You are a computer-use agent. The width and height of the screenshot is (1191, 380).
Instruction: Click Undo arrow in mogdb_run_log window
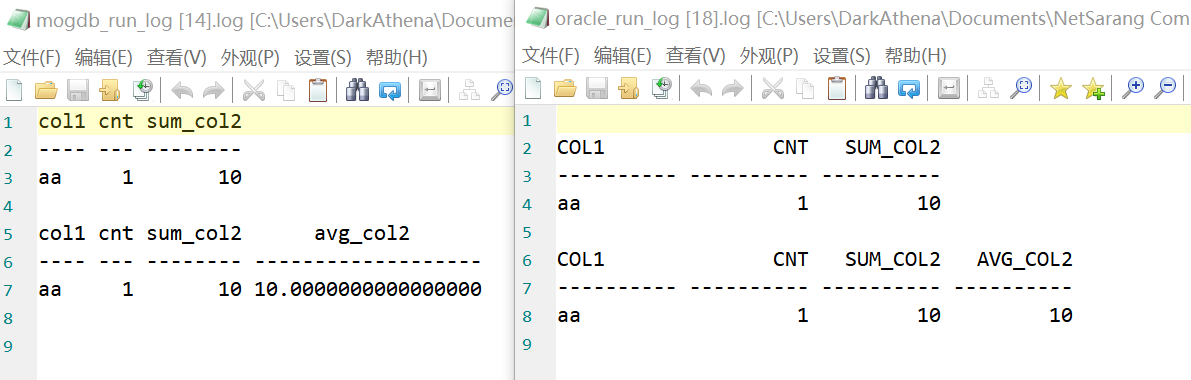(x=182, y=91)
